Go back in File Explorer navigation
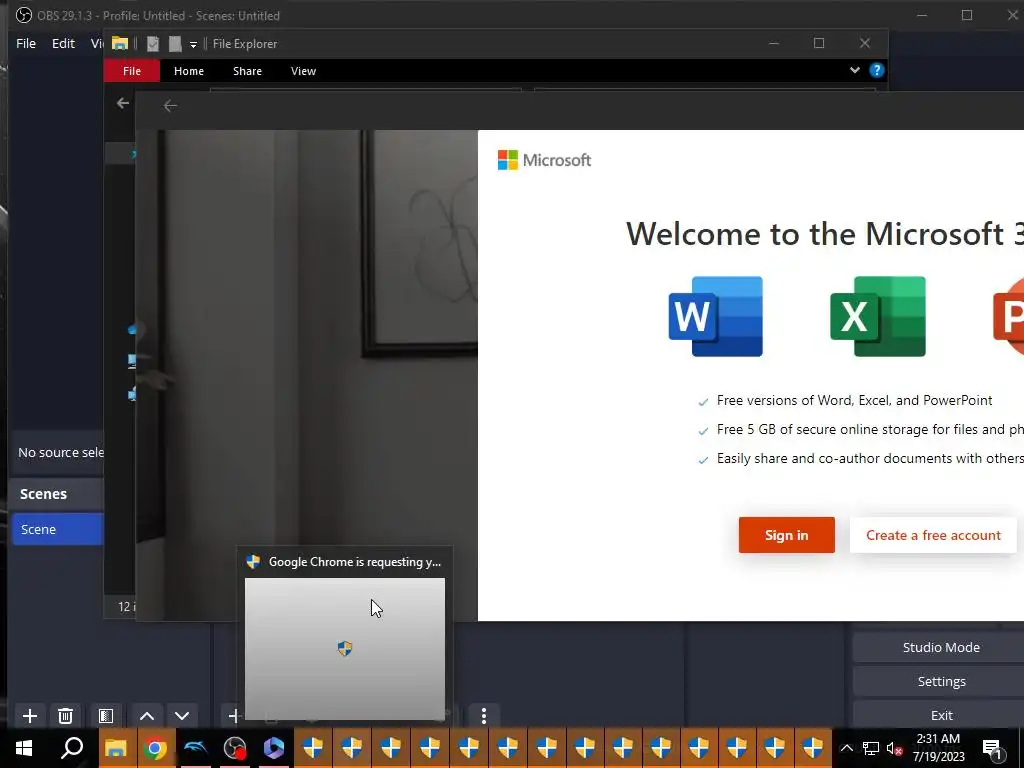Viewport: 1024px width, 768px height. tap(123, 103)
